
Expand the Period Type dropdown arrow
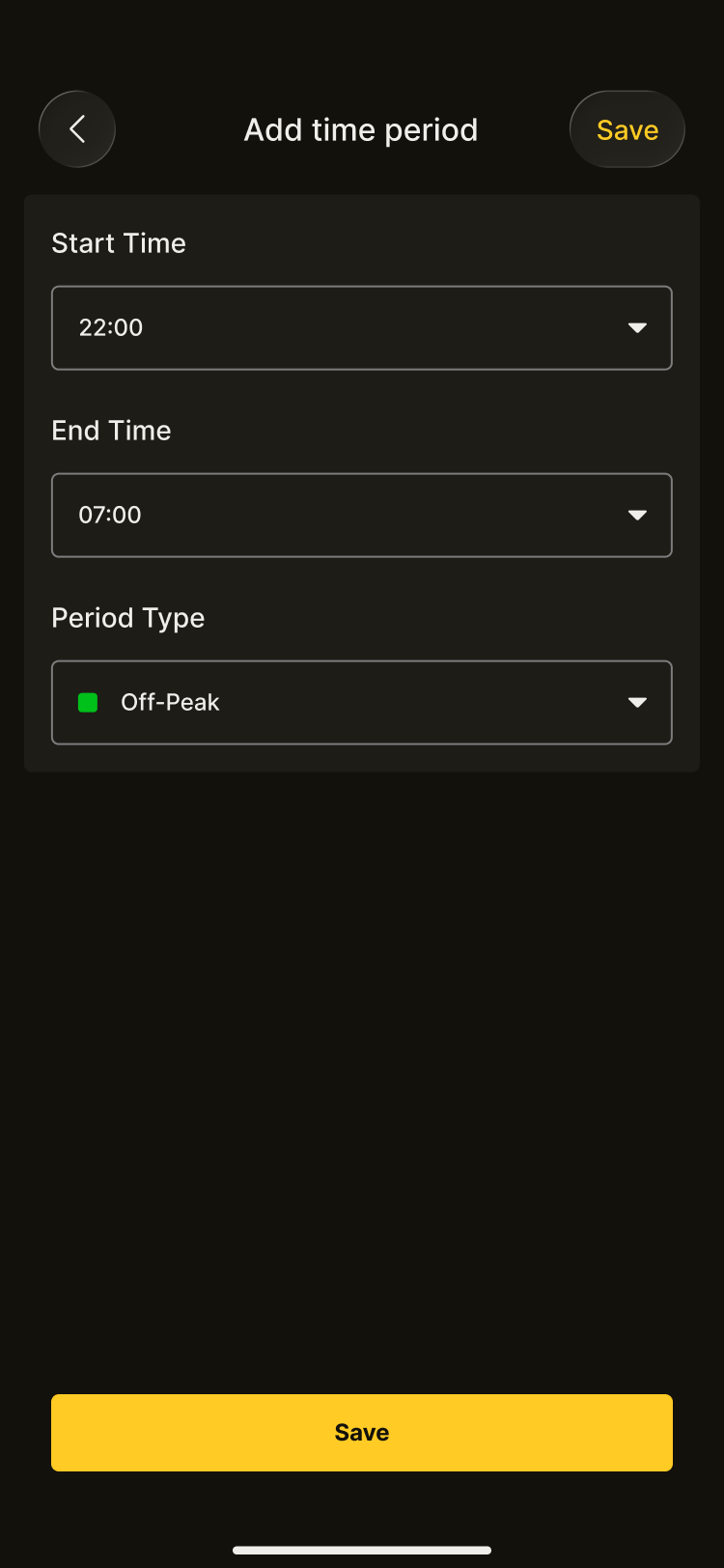click(637, 703)
